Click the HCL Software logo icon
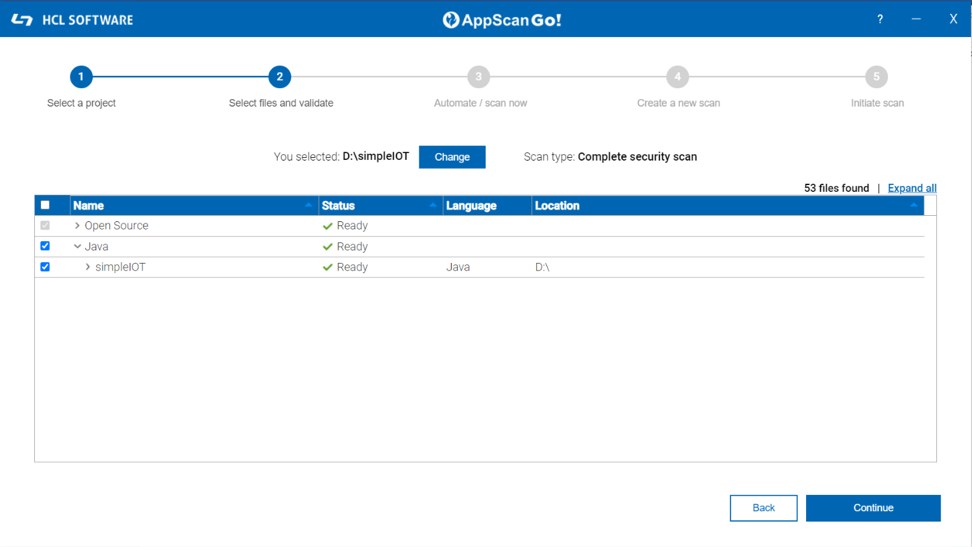This screenshot has width=972, height=547. [x=22, y=20]
